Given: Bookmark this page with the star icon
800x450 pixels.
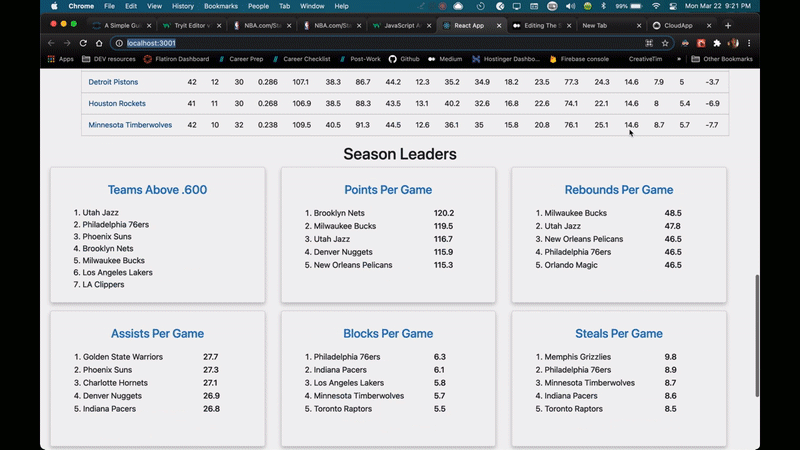Looking at the screenshot, I should (665, 43).
